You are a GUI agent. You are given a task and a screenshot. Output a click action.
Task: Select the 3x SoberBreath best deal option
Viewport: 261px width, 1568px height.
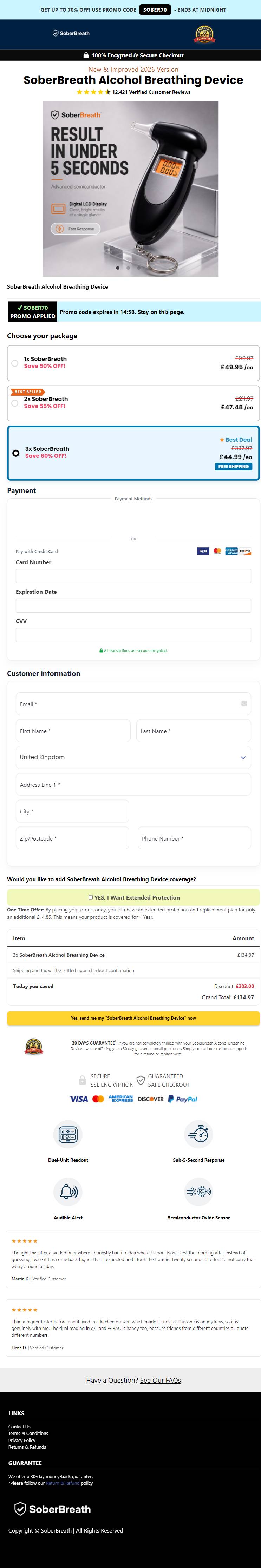pyautogui.click(x=133, y=453)
